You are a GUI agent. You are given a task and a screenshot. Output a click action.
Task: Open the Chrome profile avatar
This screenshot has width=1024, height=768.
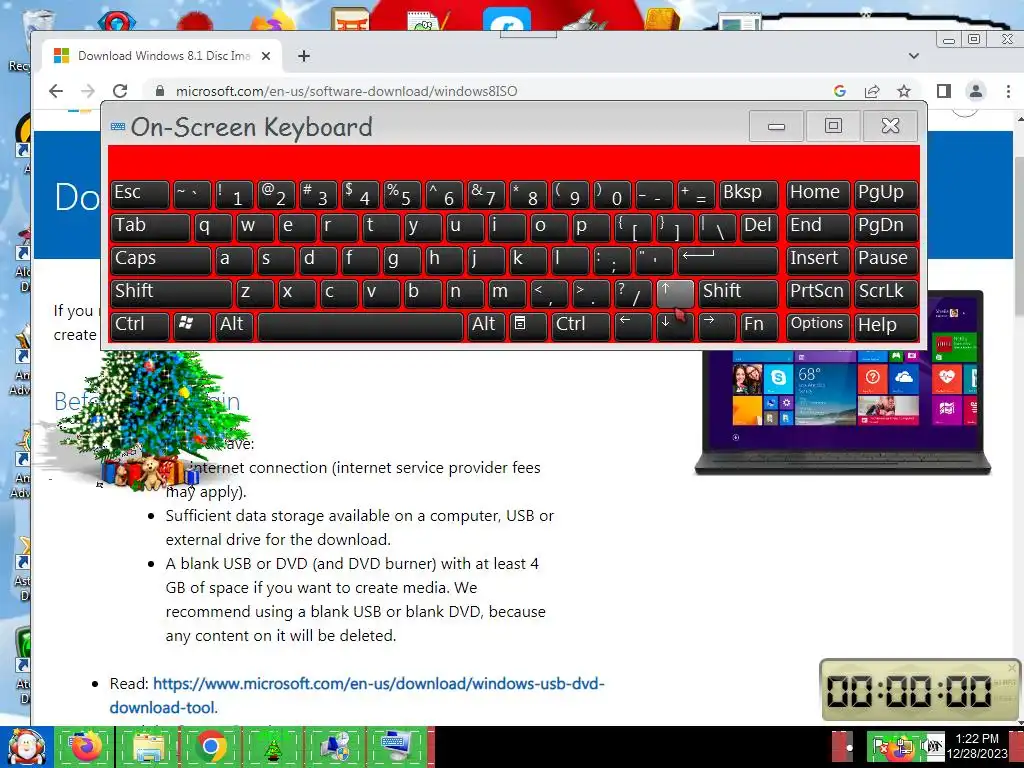pyautogui.click(x=976, y=91)
